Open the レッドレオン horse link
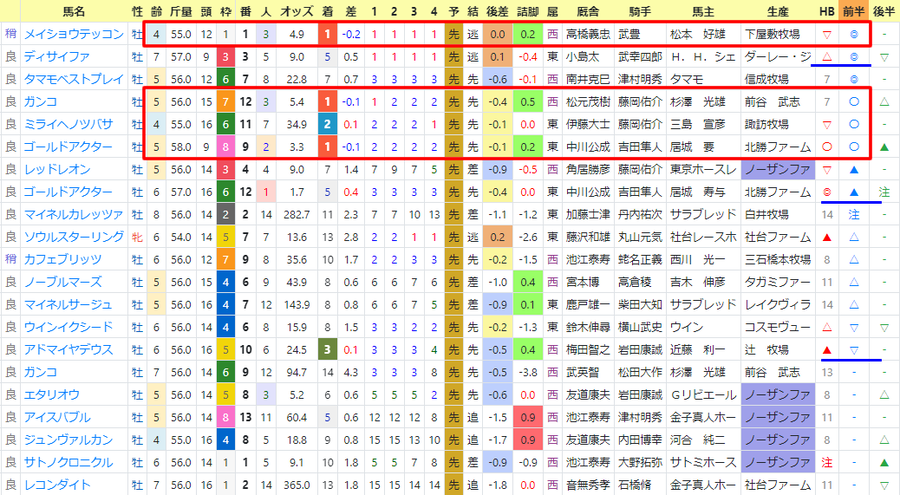The height and width of the screenshot is (495, 900). (57, 169)
